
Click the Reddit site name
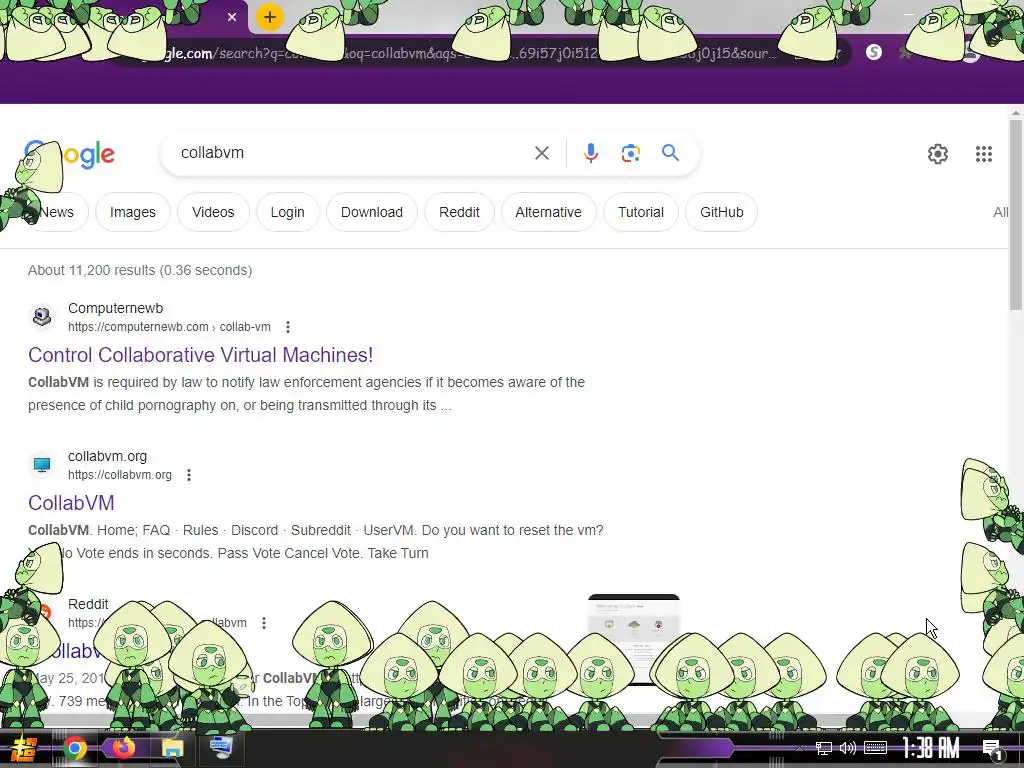88,604
